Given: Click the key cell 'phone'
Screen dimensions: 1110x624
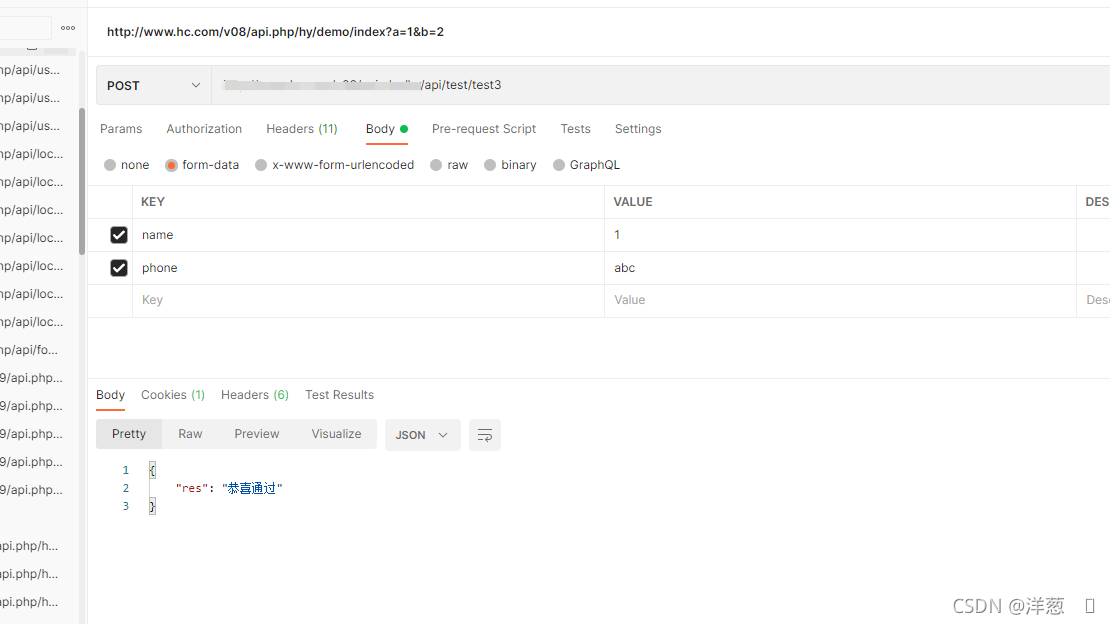Looking at the screenshot, I should [368, 268].
